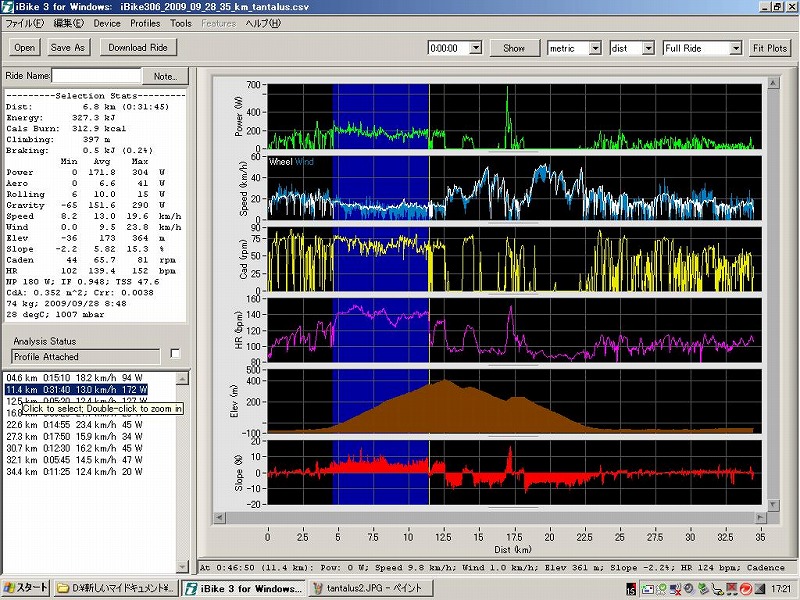Click the Download Ride button
This screenshot has height=600, width=800.
(137, 47)
